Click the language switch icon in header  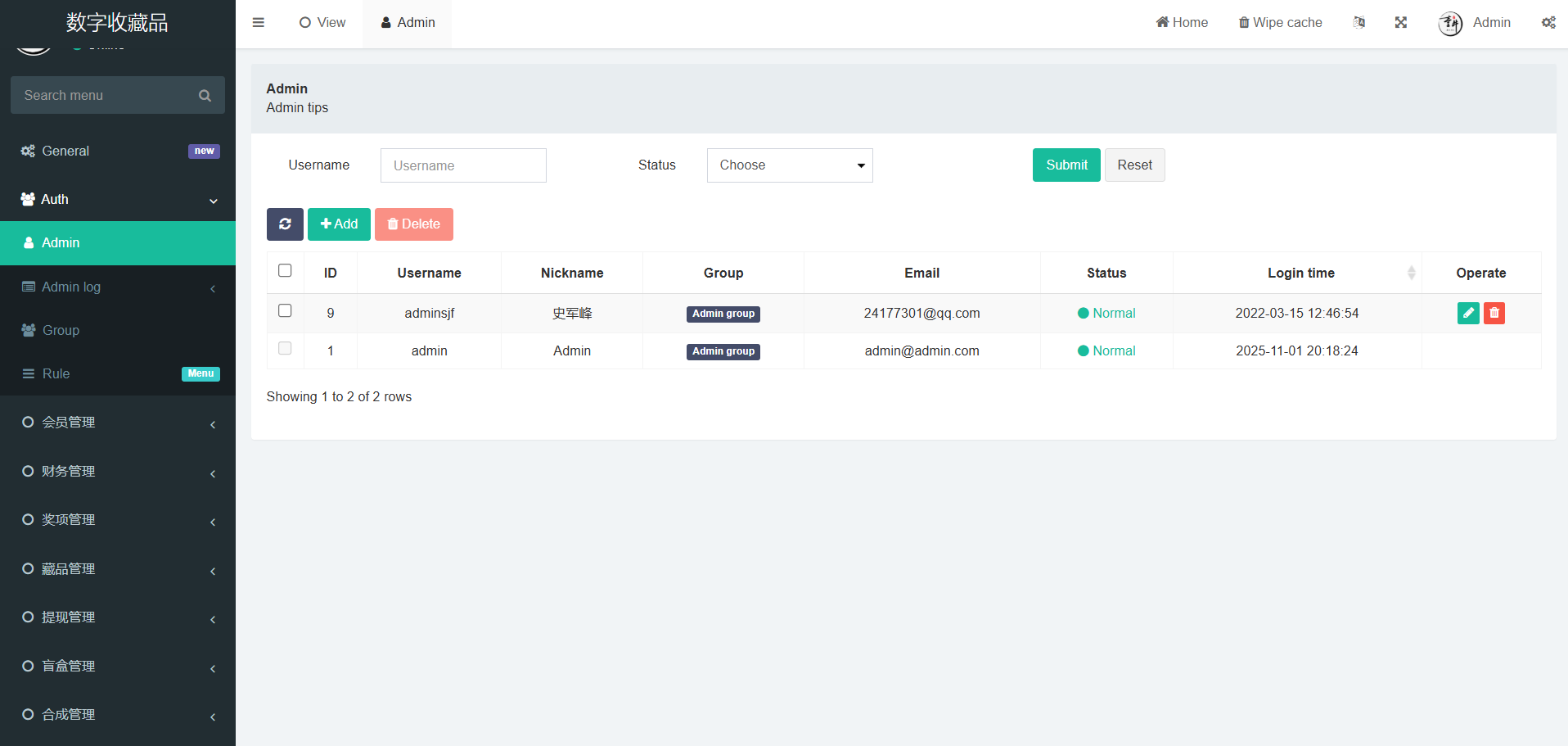point(1359,23)
